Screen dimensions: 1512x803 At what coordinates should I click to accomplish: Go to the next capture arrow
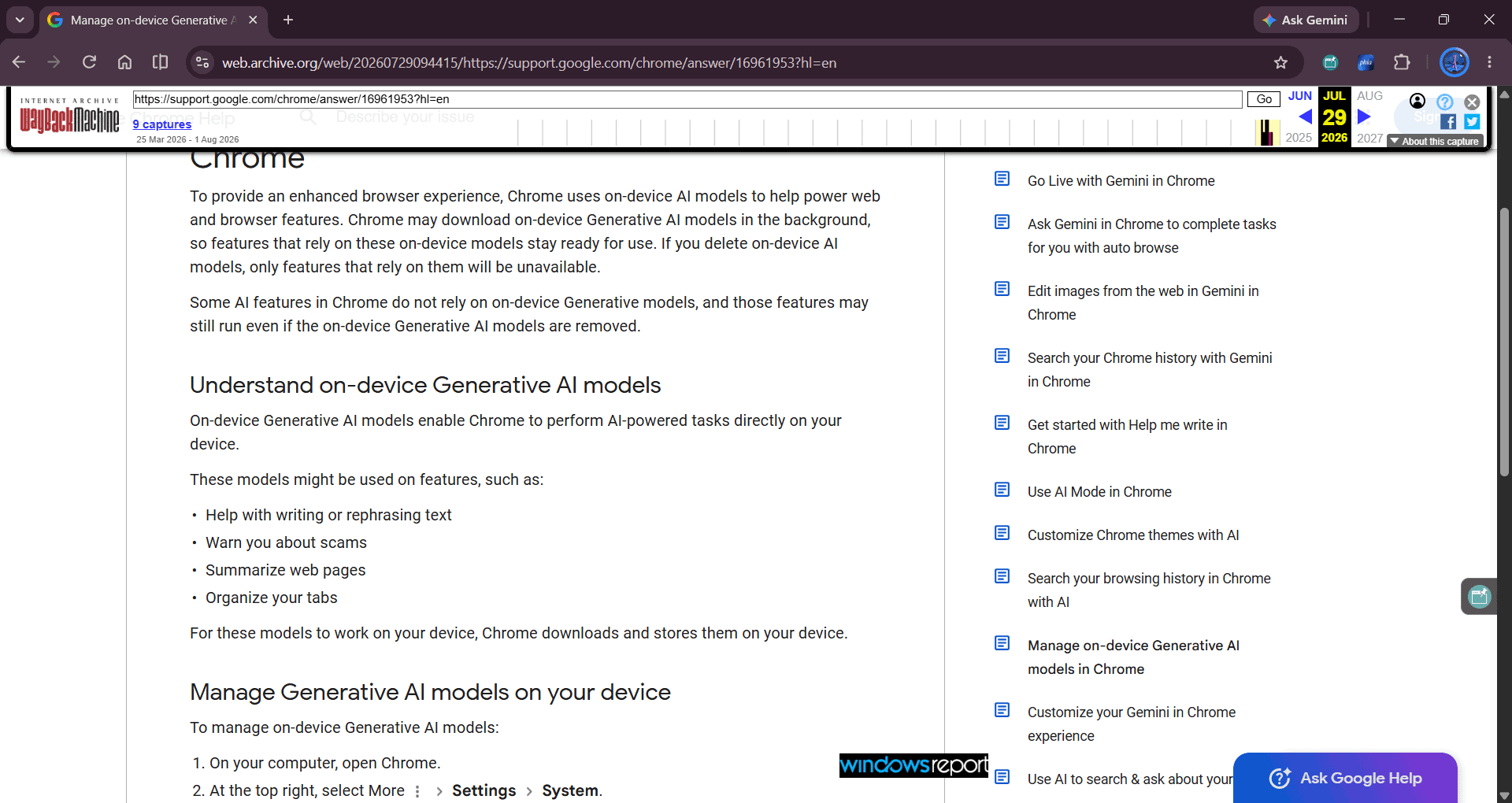point(1365,117)
